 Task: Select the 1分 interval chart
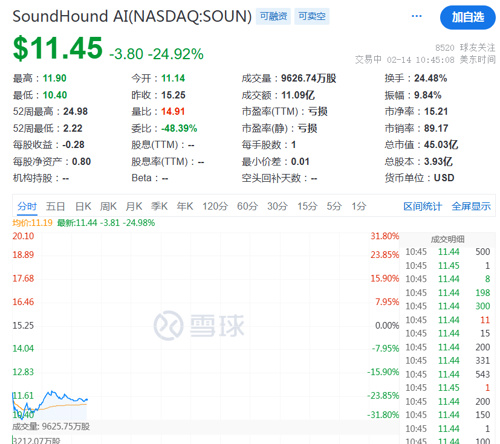coord(359,206)
